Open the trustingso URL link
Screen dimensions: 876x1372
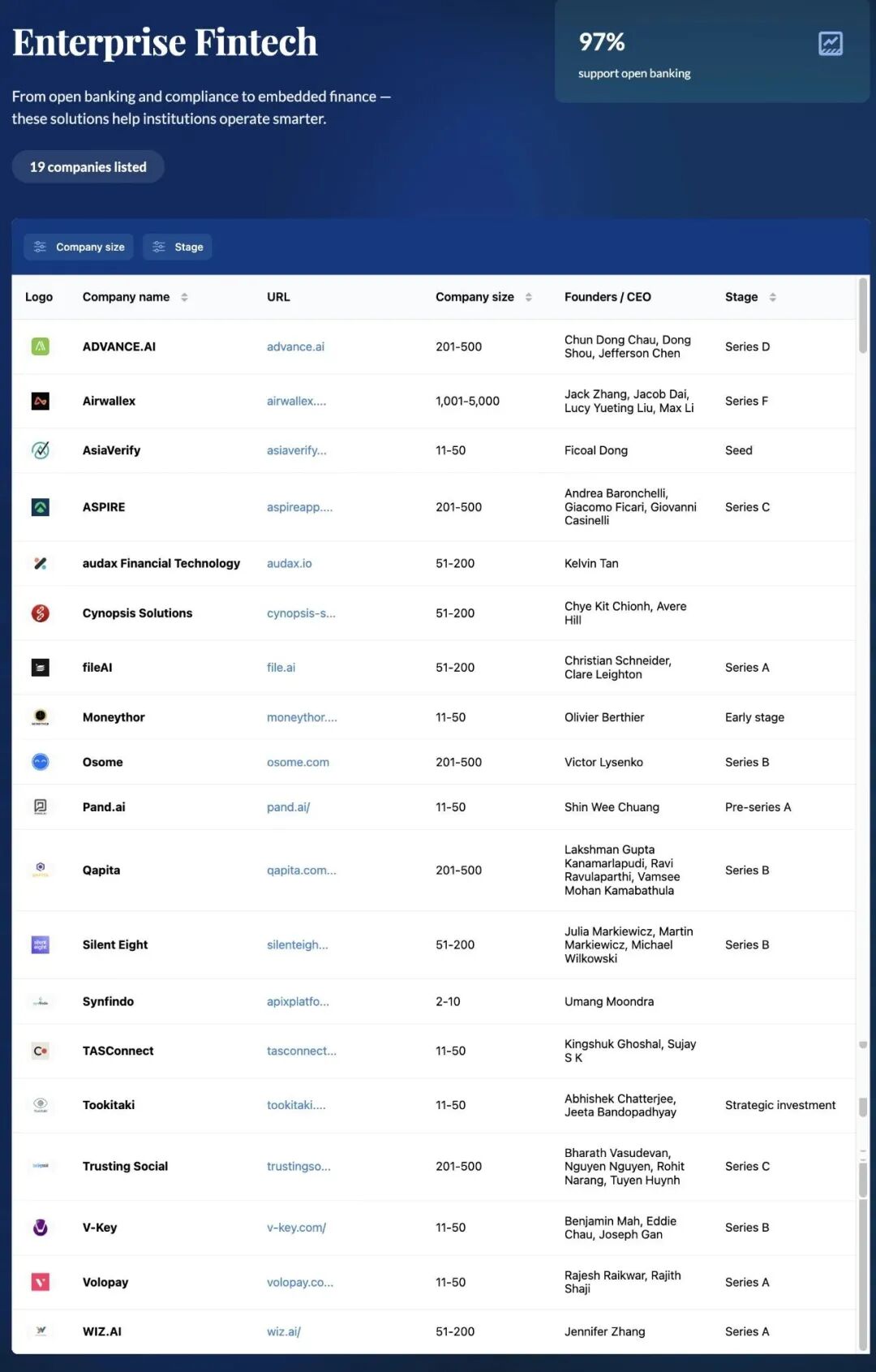pos(298,1166)
